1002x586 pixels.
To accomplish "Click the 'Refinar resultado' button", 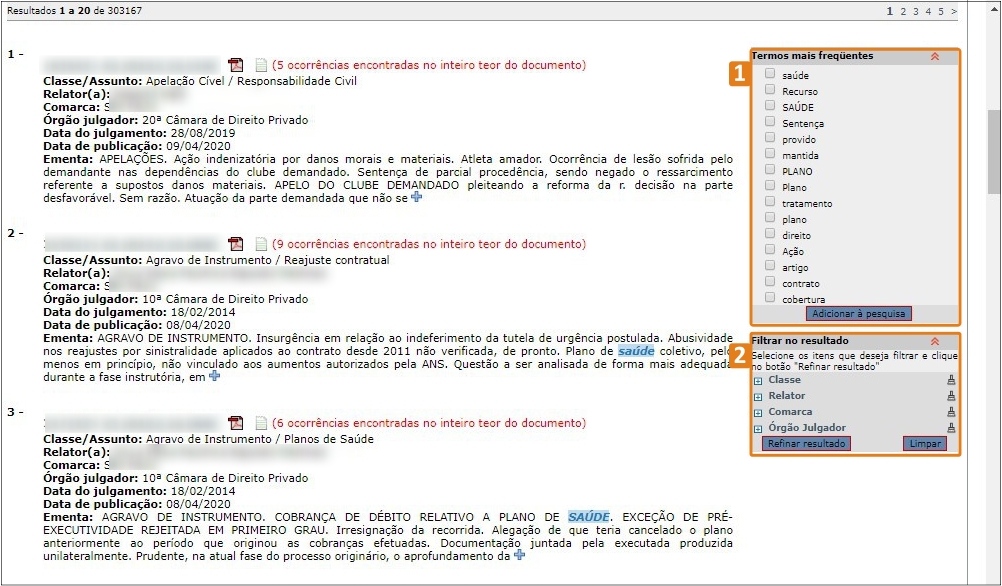I will [x=806, y=443].
